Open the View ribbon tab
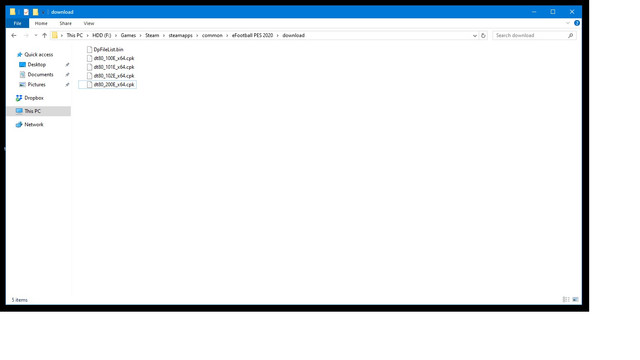 pos(89,23)
